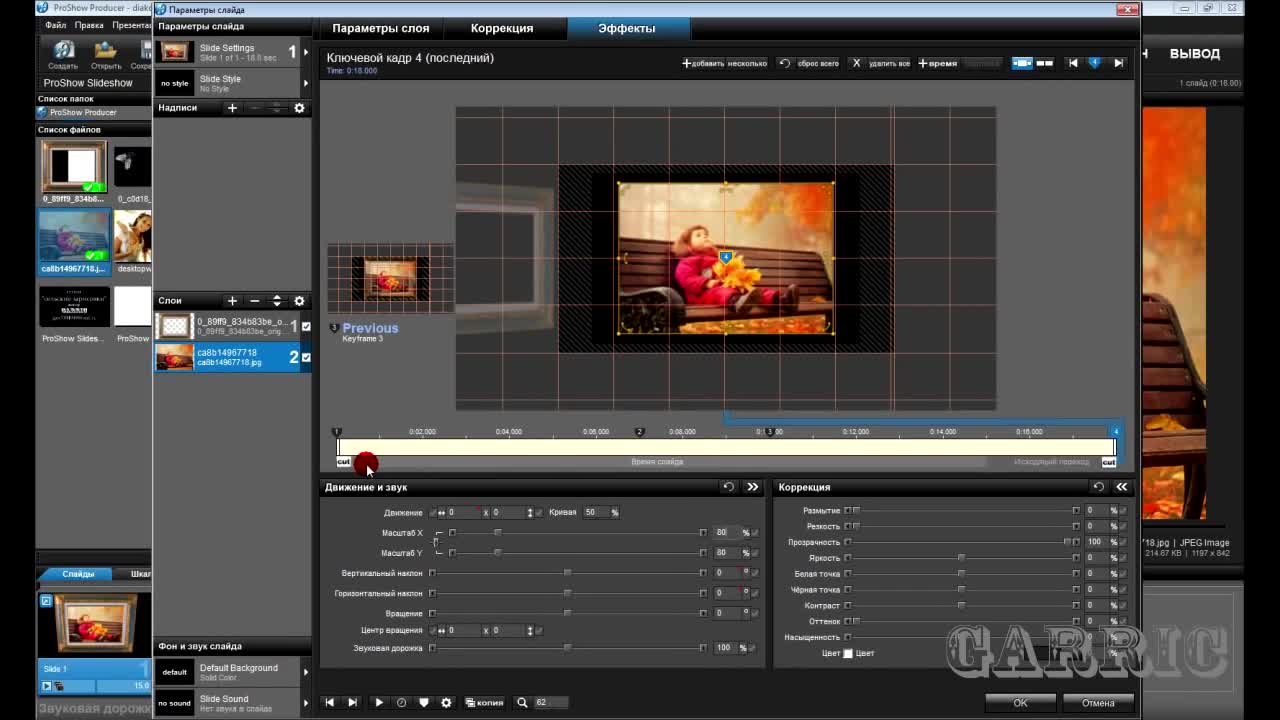Click the Контраст contrast slider handle

(x=961, y=605)
